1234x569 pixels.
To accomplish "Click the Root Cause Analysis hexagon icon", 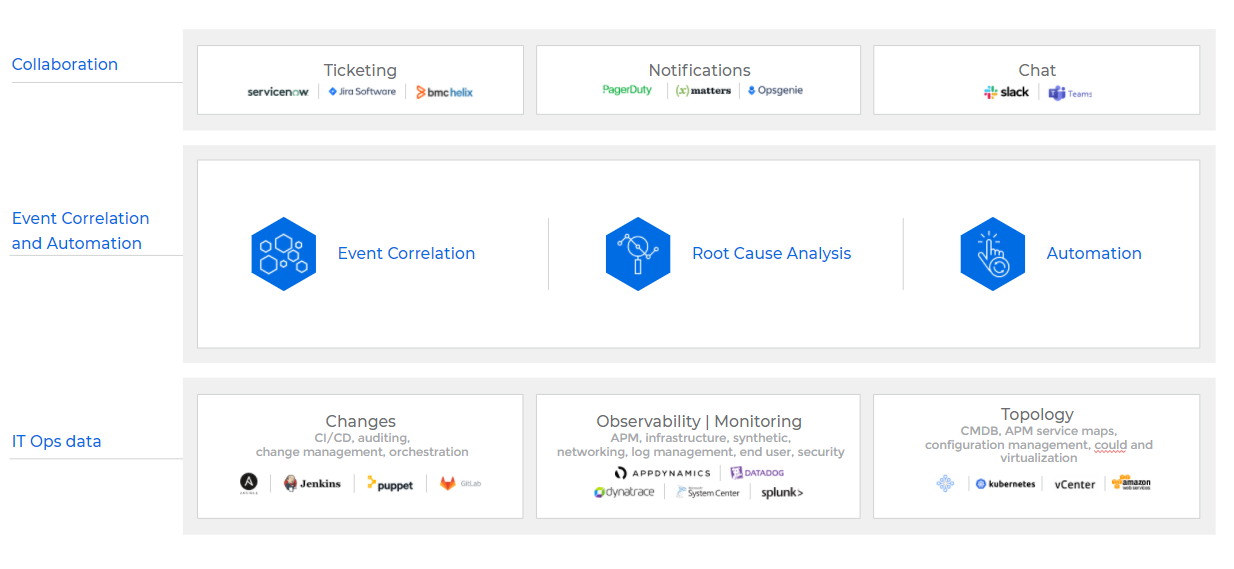I will 638,254.
